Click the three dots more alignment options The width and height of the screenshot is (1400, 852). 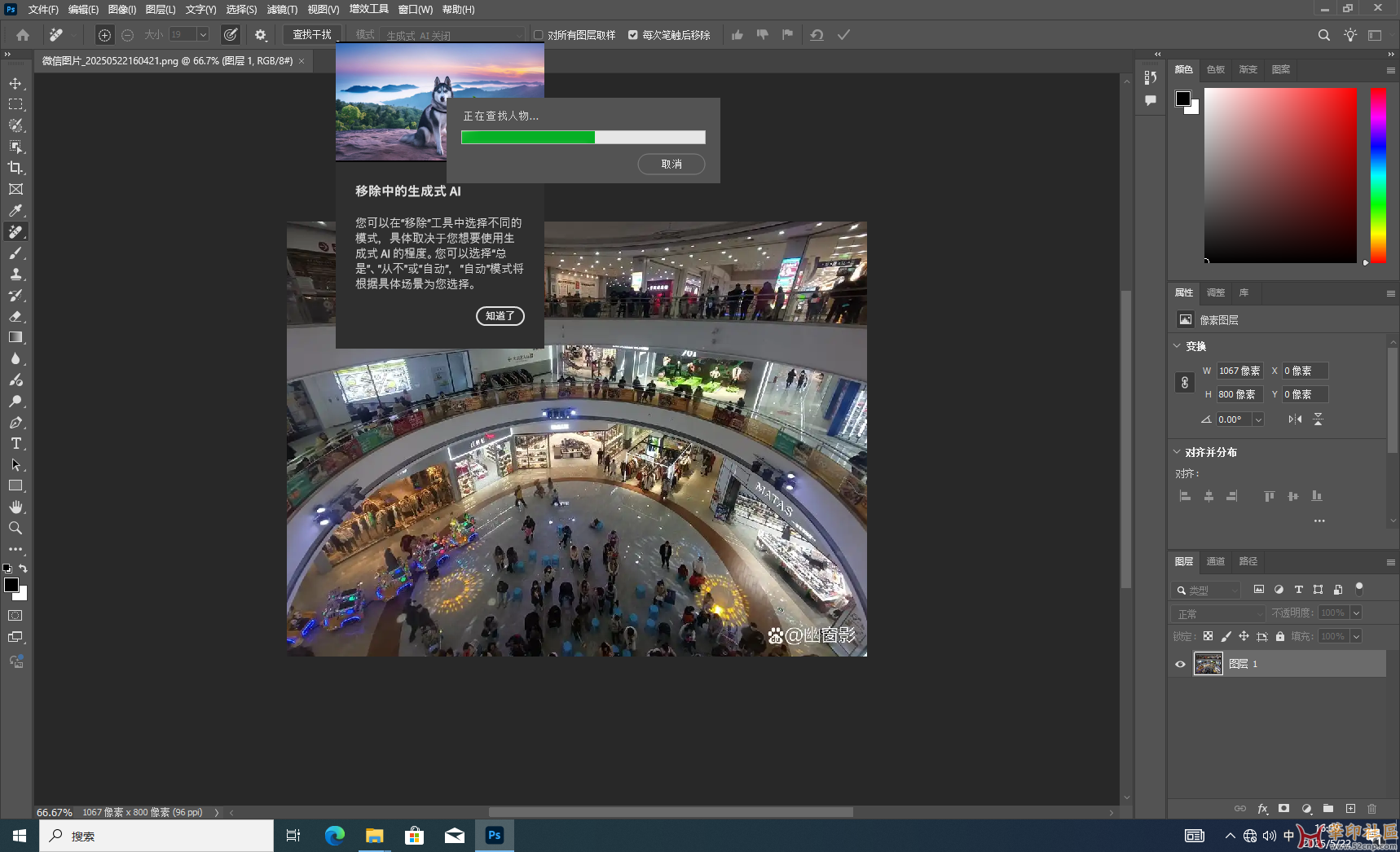pos(1319,520)
